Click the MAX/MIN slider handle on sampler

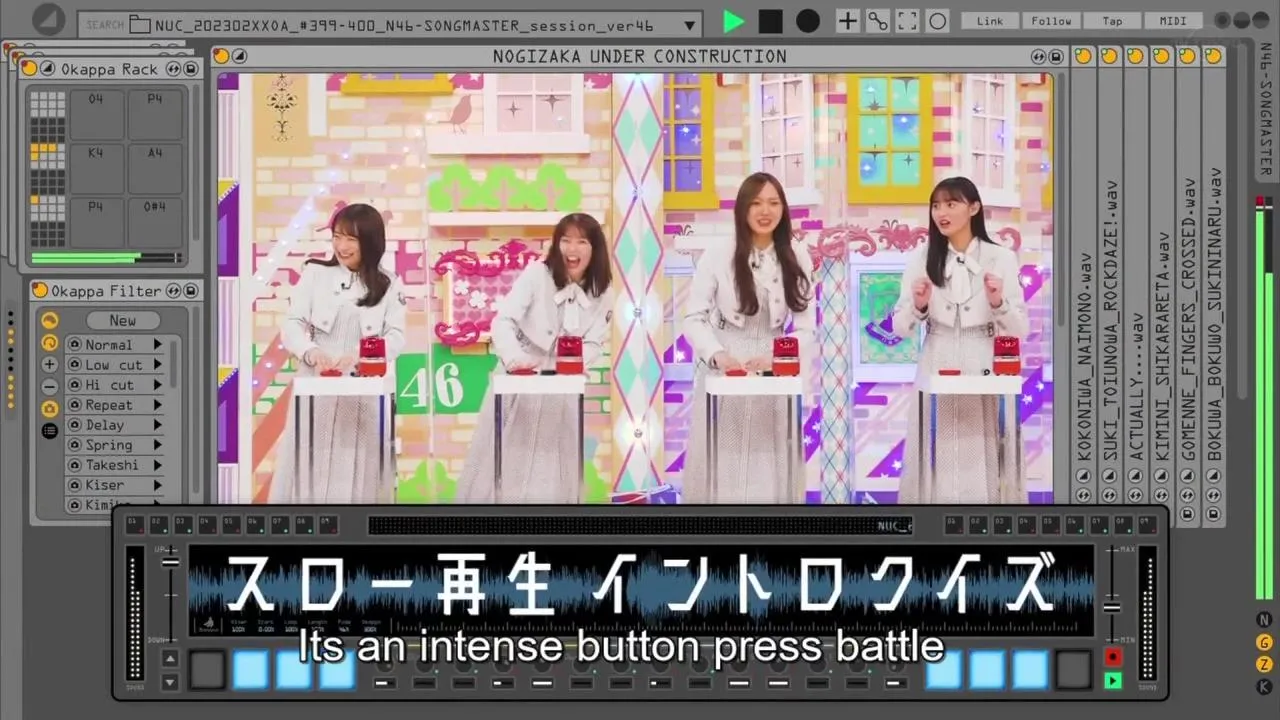(x=1111, y=607)
